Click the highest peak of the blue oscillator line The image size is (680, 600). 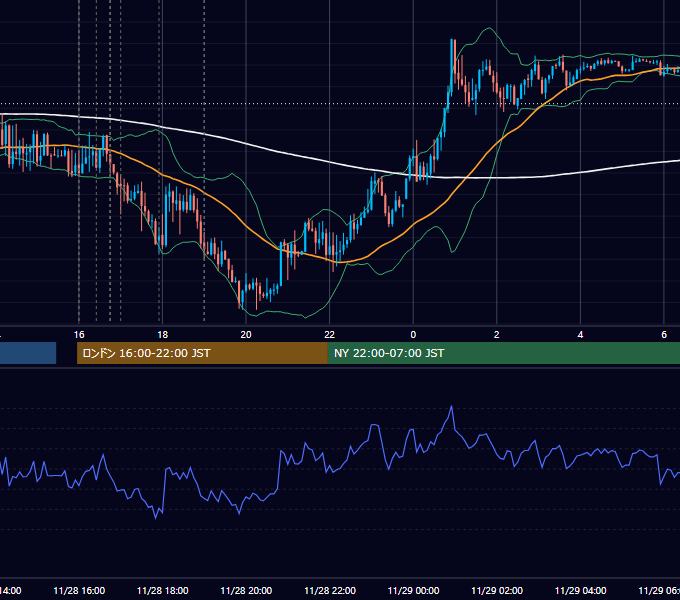pos(451,407)
